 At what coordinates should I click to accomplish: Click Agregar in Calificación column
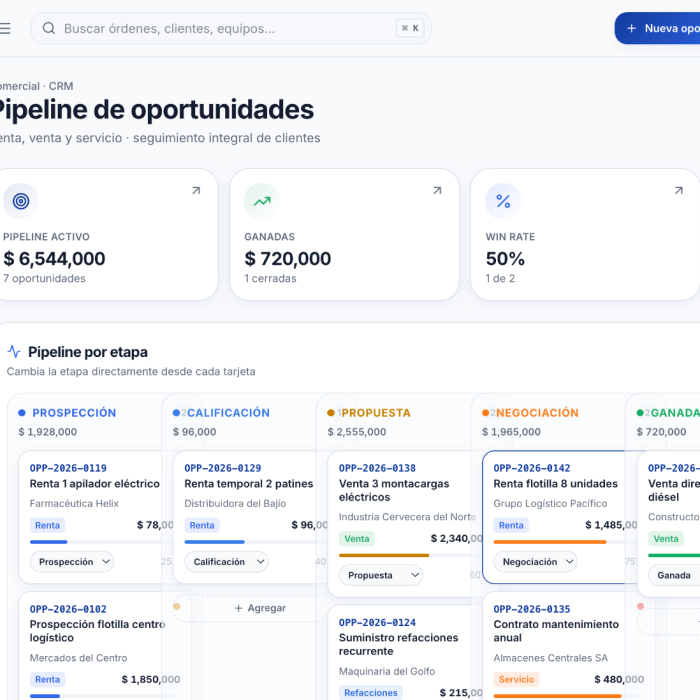pos(260,608)
